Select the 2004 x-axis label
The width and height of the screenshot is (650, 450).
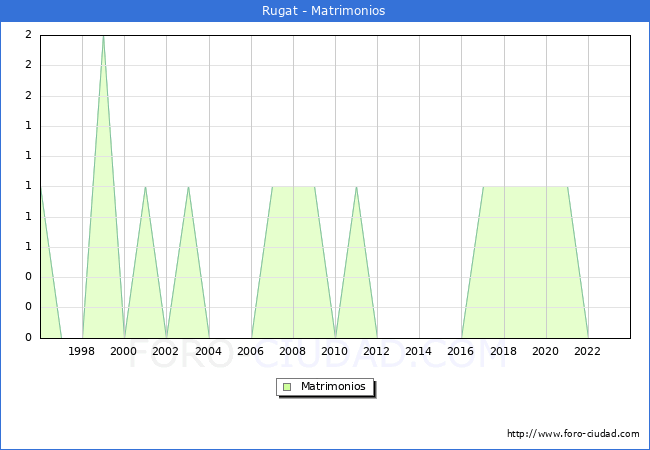pos(209,351)
